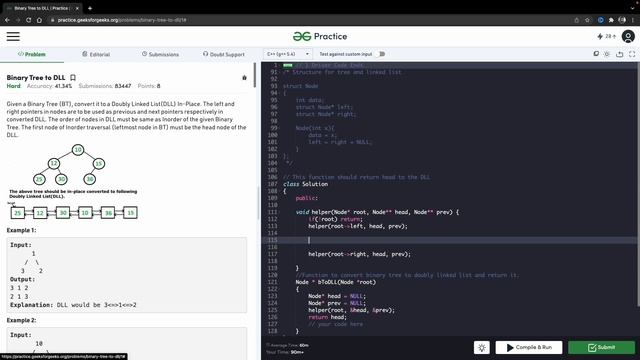Click the panel splitter handle

(x=258, y=203)
